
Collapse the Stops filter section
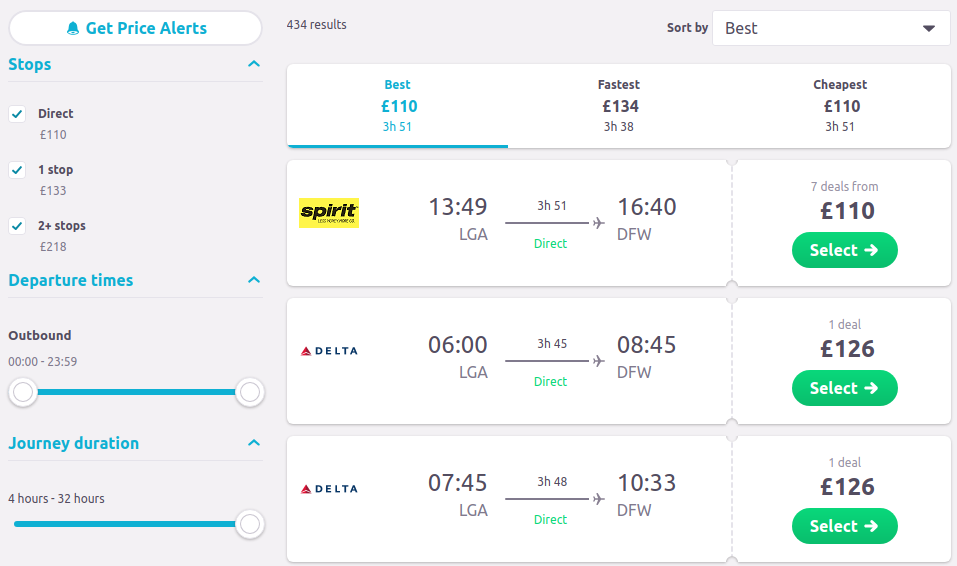pyautogui.click(x=254, y=65)
